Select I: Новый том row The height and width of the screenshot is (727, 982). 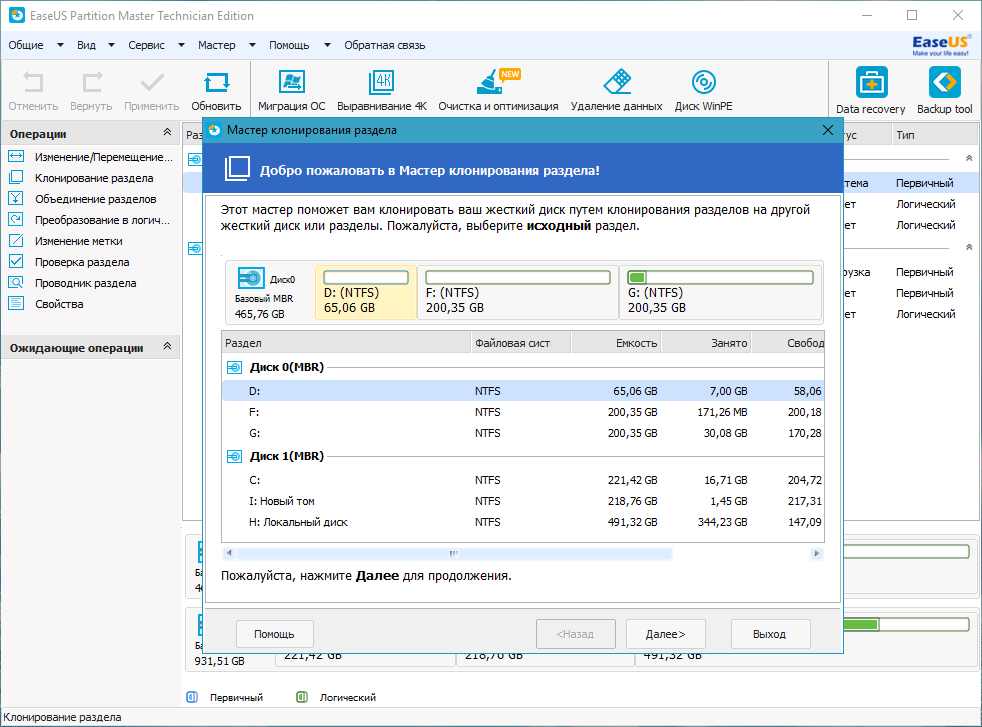tap(523, 501)
